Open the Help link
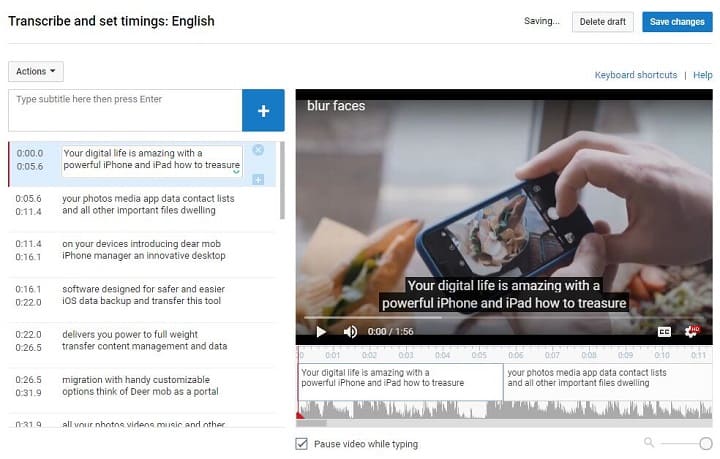The width and height of the screenshot is (720, 459). pyautogui.click(x=703, y=75)
